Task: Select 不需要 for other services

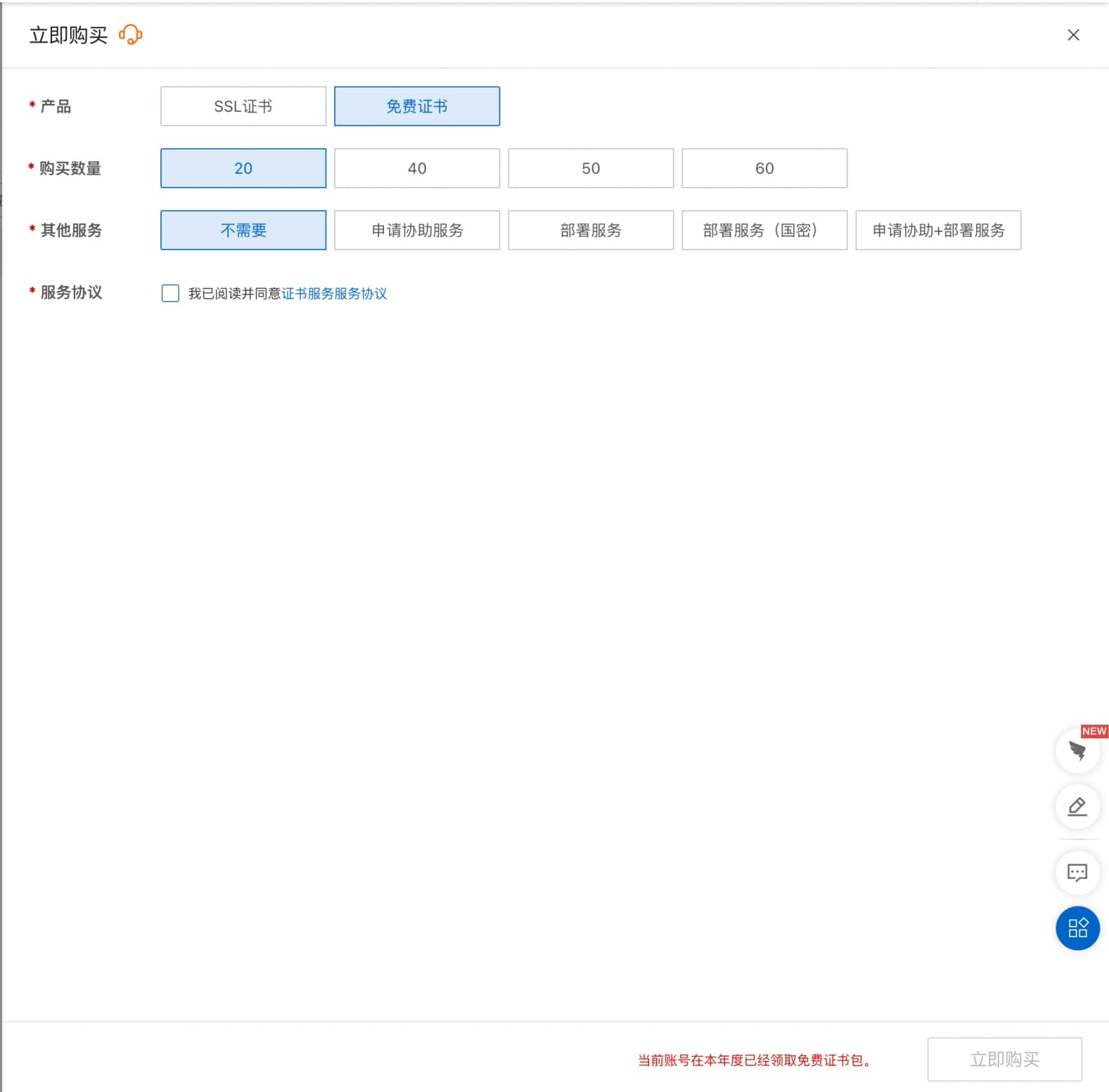Action: click(243, 230)
